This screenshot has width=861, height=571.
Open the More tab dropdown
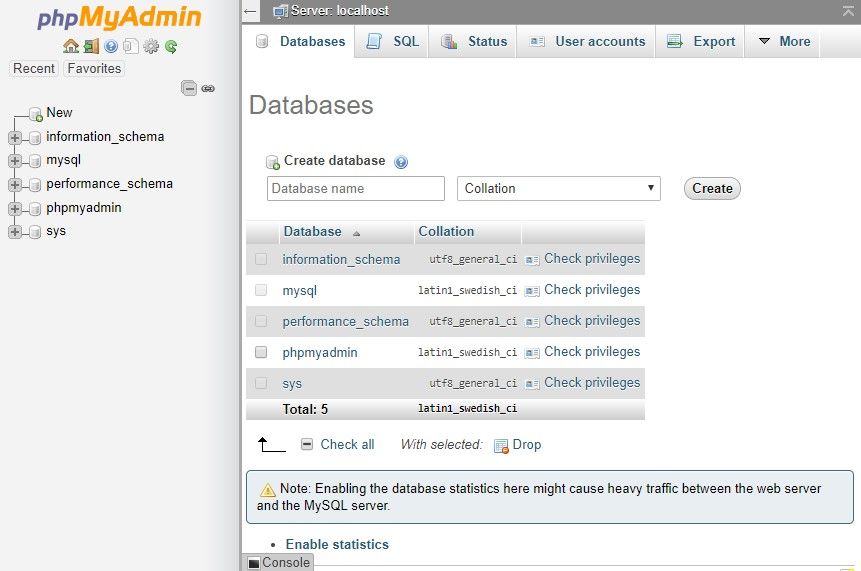784,41
